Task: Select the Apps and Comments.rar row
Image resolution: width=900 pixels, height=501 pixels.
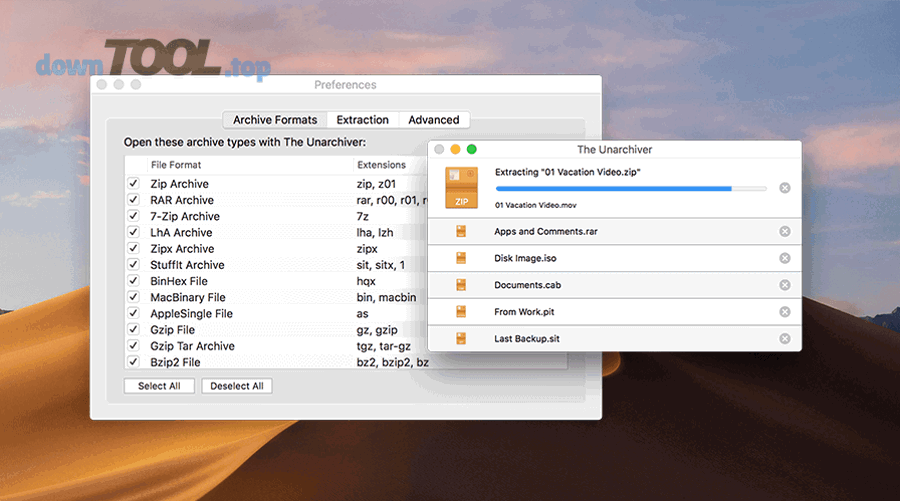Action: coord(614,231)
